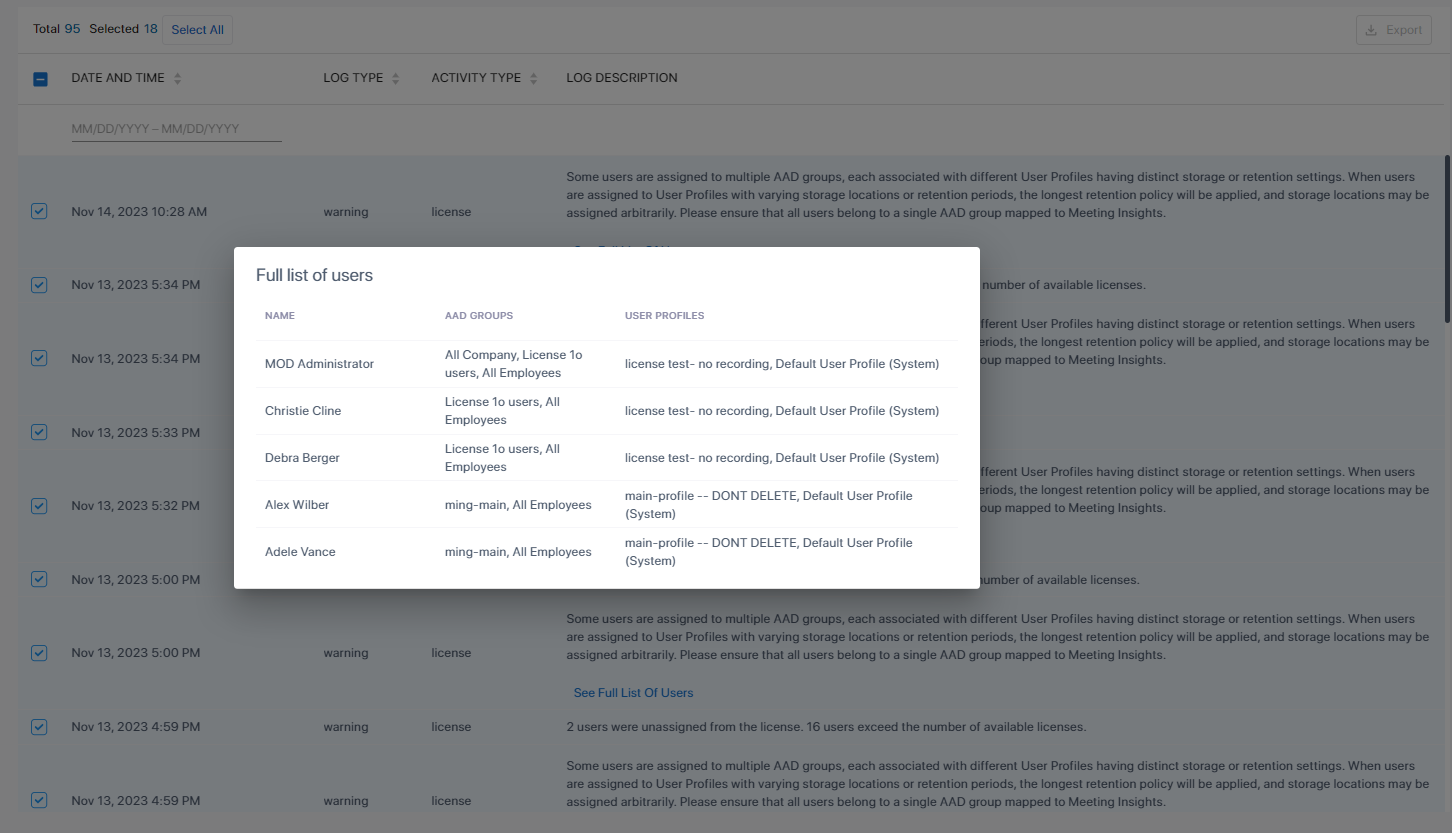
Task: Click the AAD Groups column header
Action: [479, 316]
